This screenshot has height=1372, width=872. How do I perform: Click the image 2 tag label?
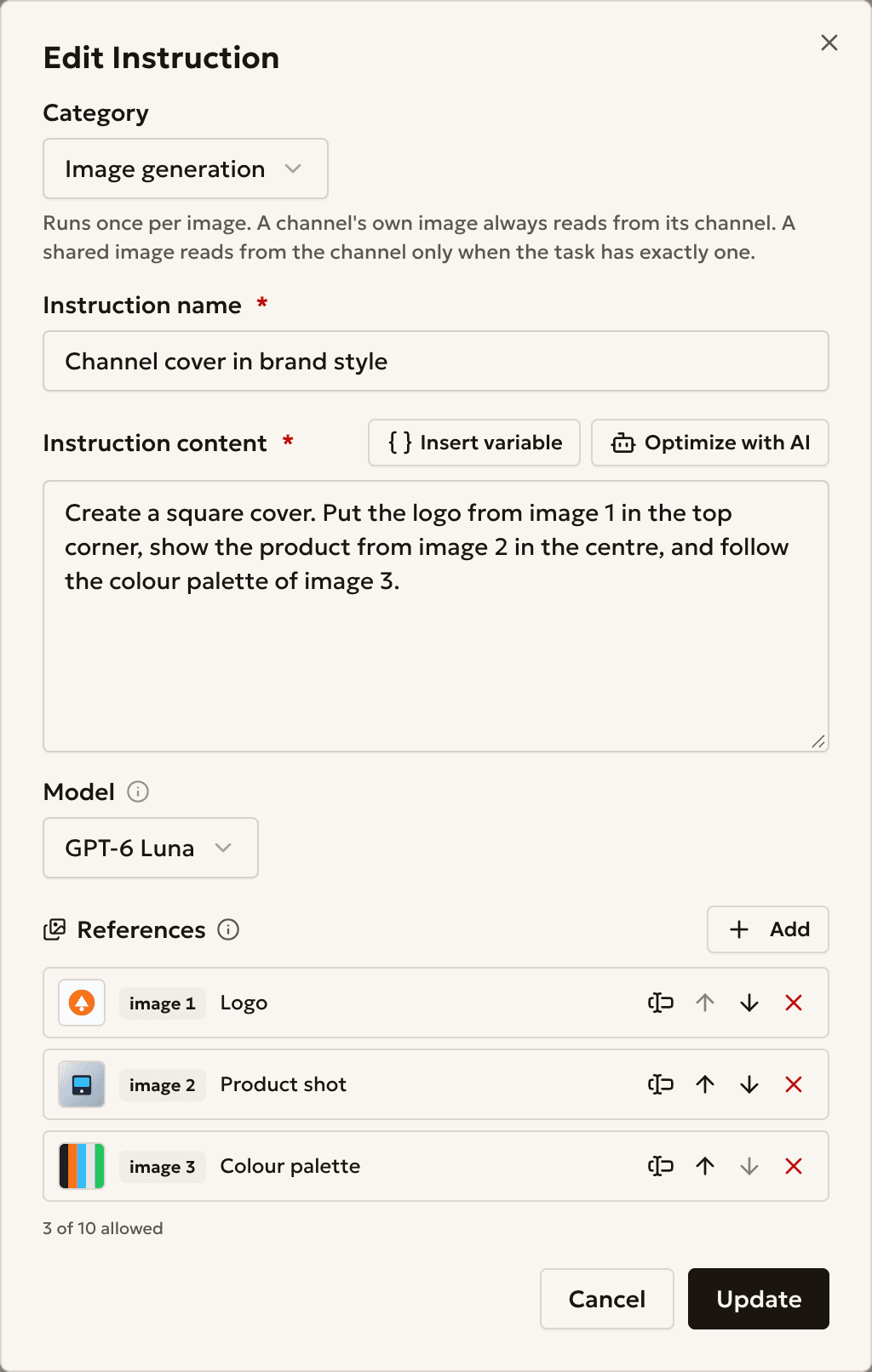(162, 1084)
